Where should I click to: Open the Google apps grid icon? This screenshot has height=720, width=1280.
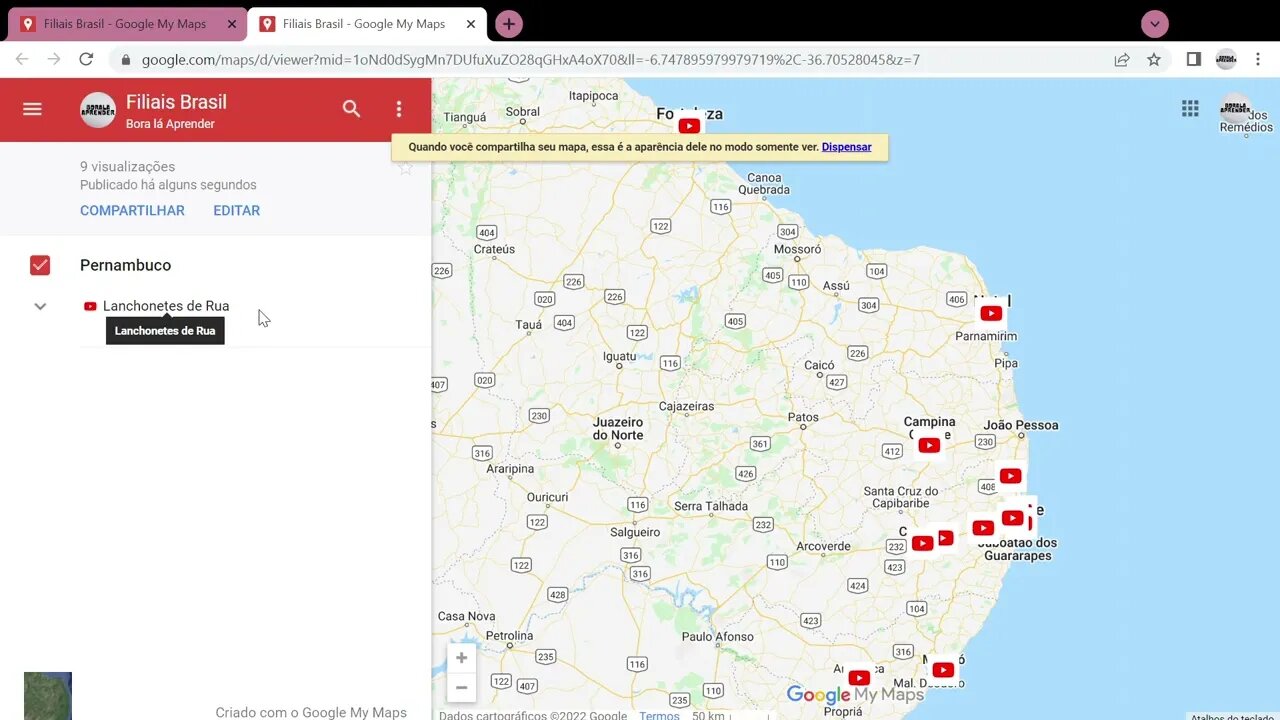tap(1190, 109)
